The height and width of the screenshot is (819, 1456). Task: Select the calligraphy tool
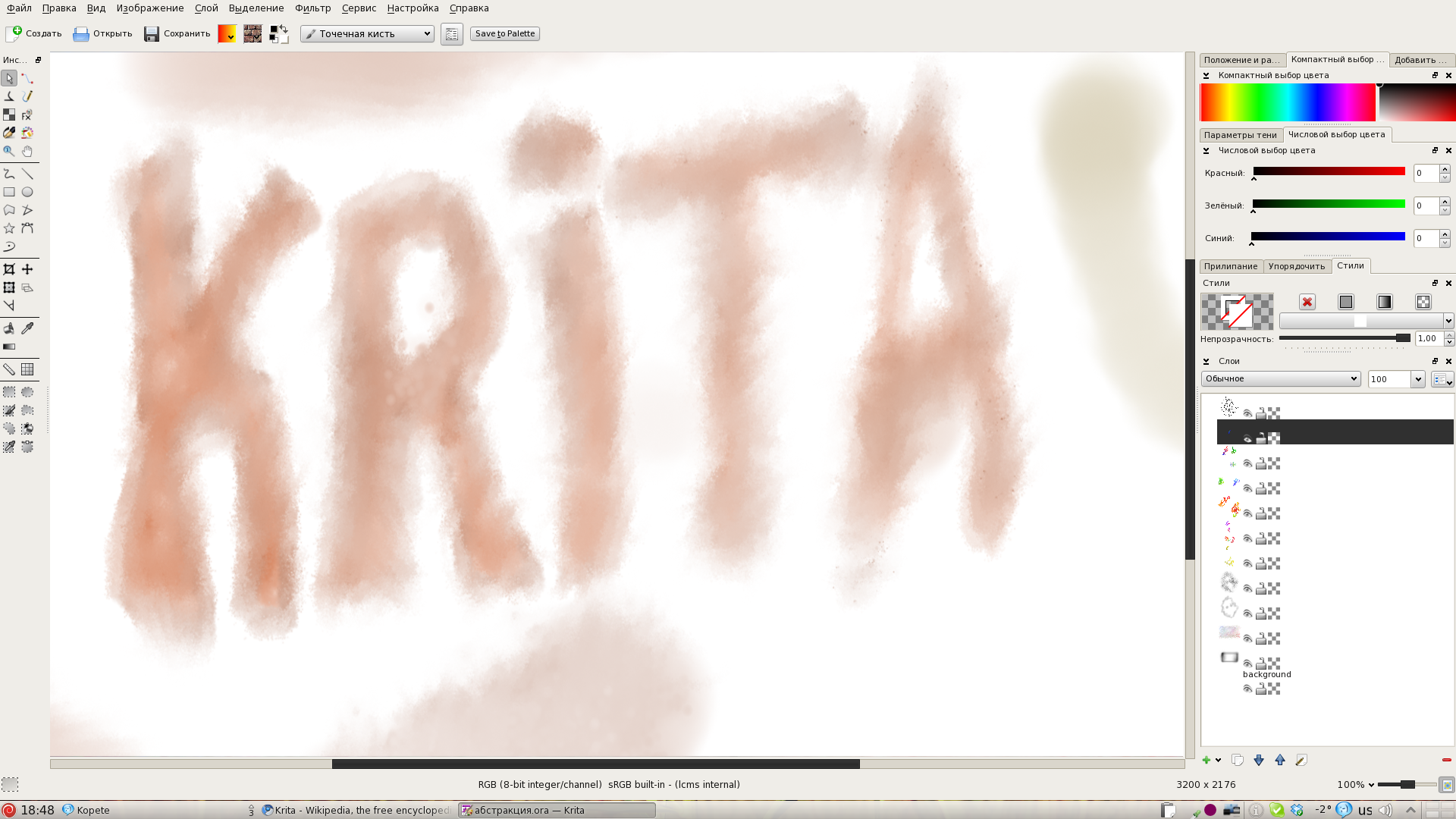(x=9, y=96)
